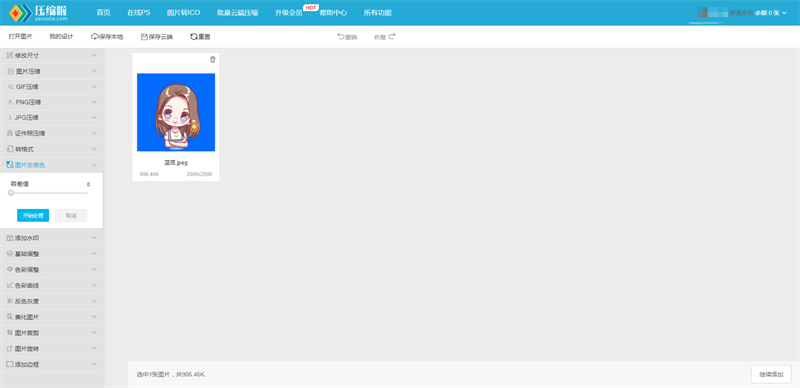
Task: Click the frame icon beside 添加边框
Action: point(10,365)
